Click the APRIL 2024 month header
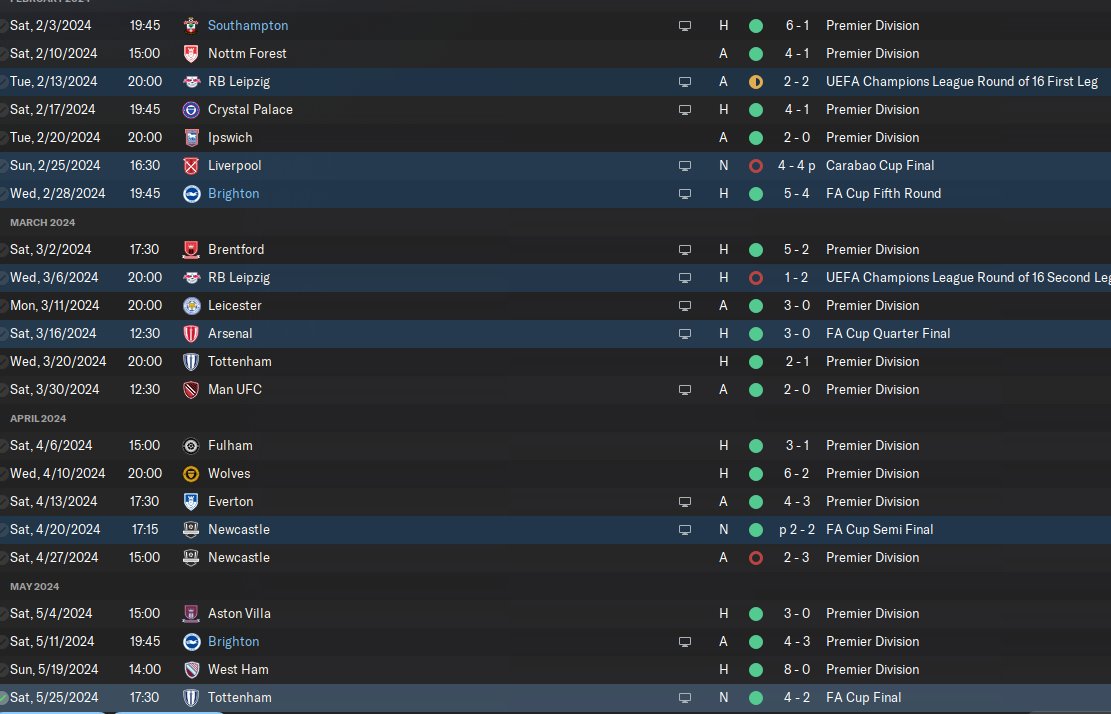This screenshot has height=714, width=1111. 38,419
